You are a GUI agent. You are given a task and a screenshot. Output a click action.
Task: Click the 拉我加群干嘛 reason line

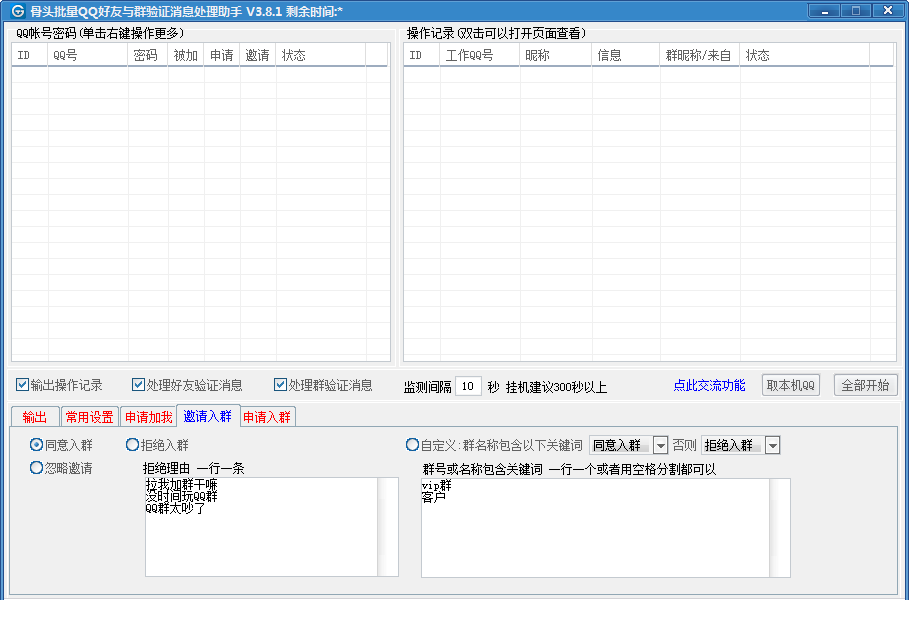[181, 484]
